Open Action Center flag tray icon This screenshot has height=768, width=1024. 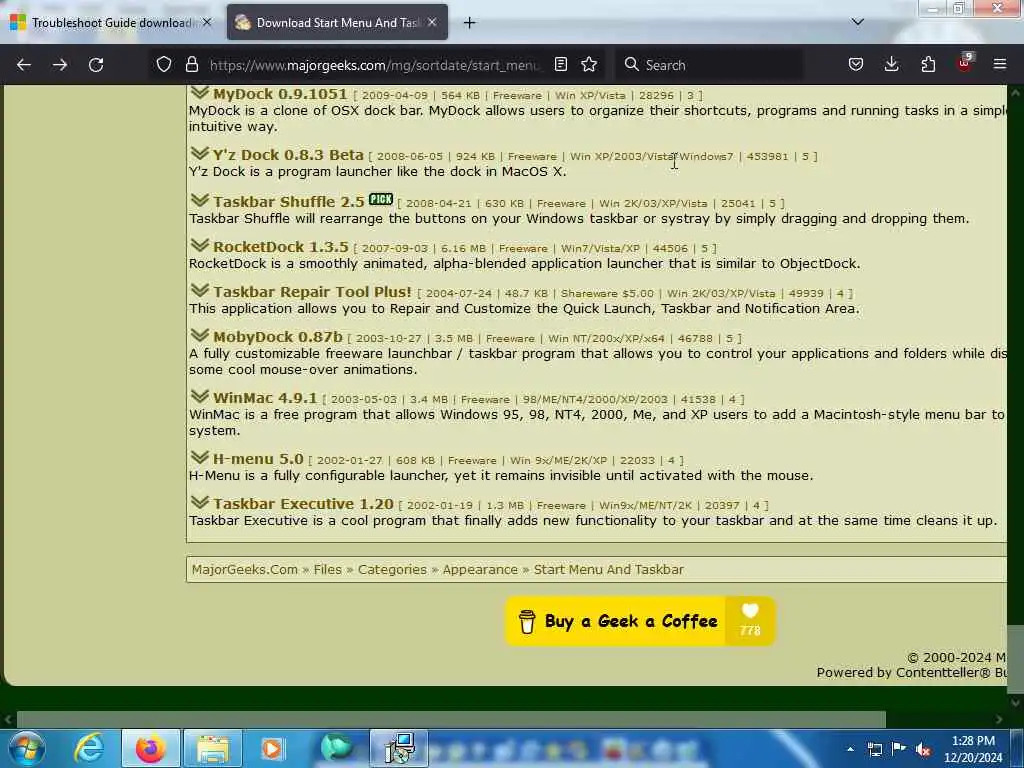(x=899, y=749)
